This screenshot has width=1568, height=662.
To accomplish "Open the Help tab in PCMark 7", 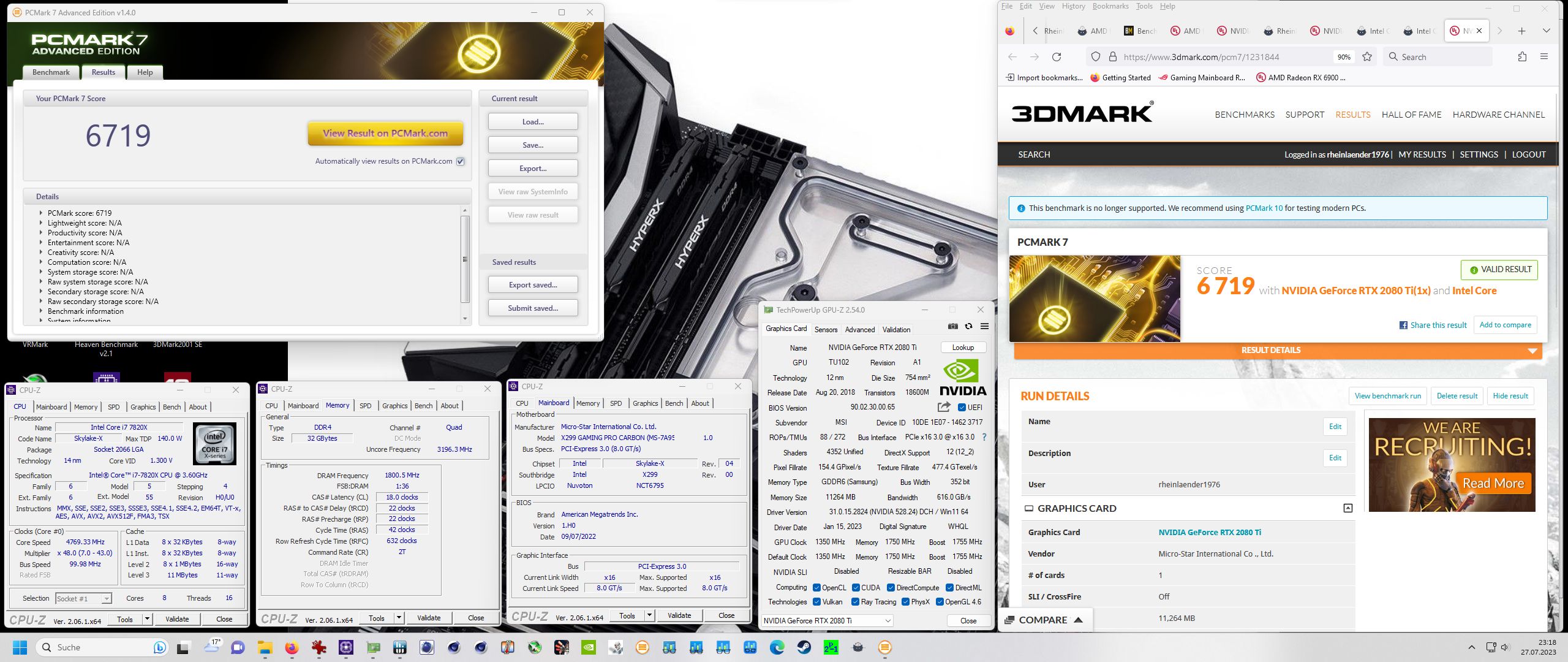I will (x=145, y=72).
